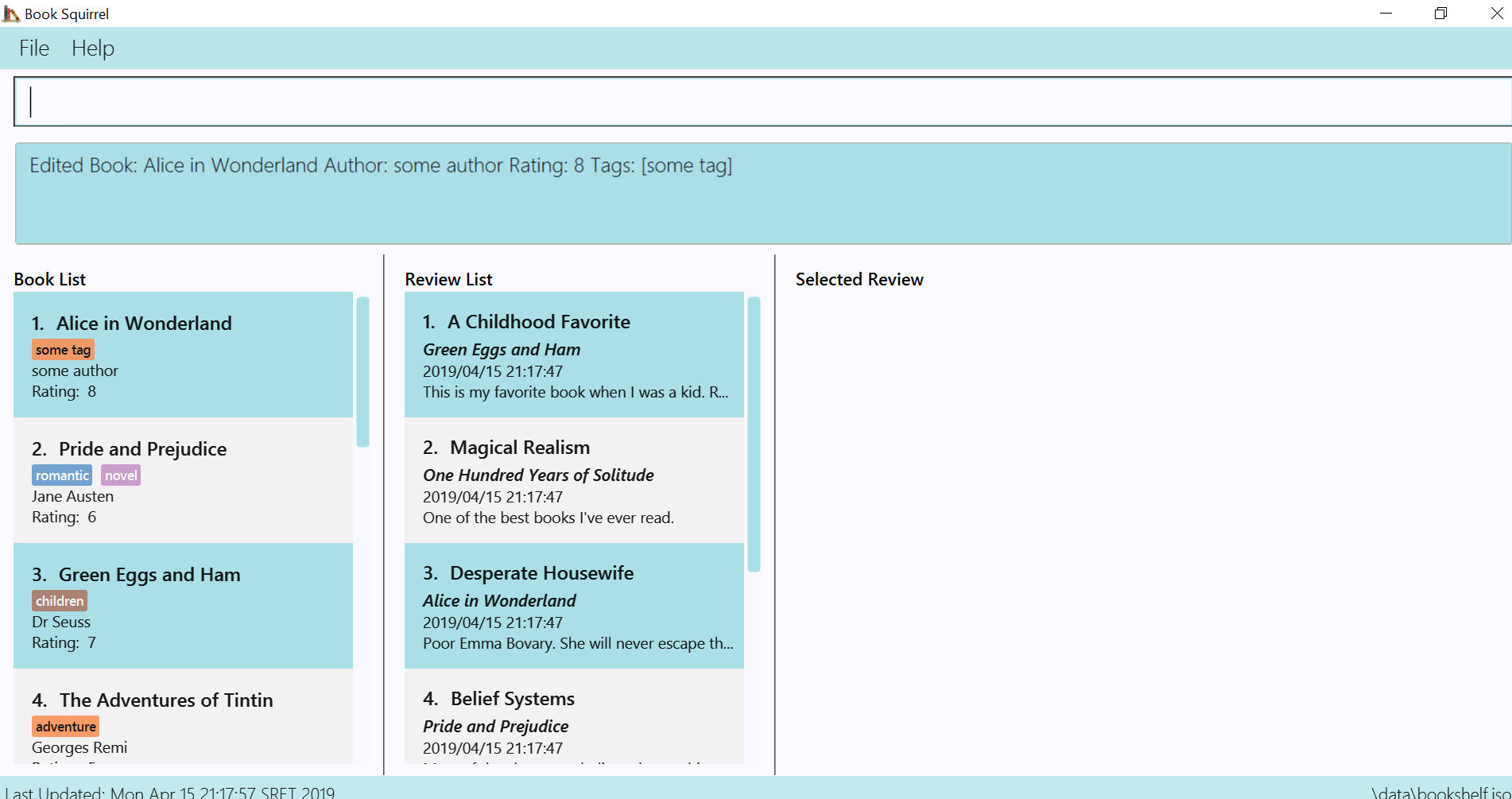Select 'Desperate Housewife' review
Image resolution: width=1512 pixels, height=799 pixels.
pyautogui.click(x=574, y=606)
